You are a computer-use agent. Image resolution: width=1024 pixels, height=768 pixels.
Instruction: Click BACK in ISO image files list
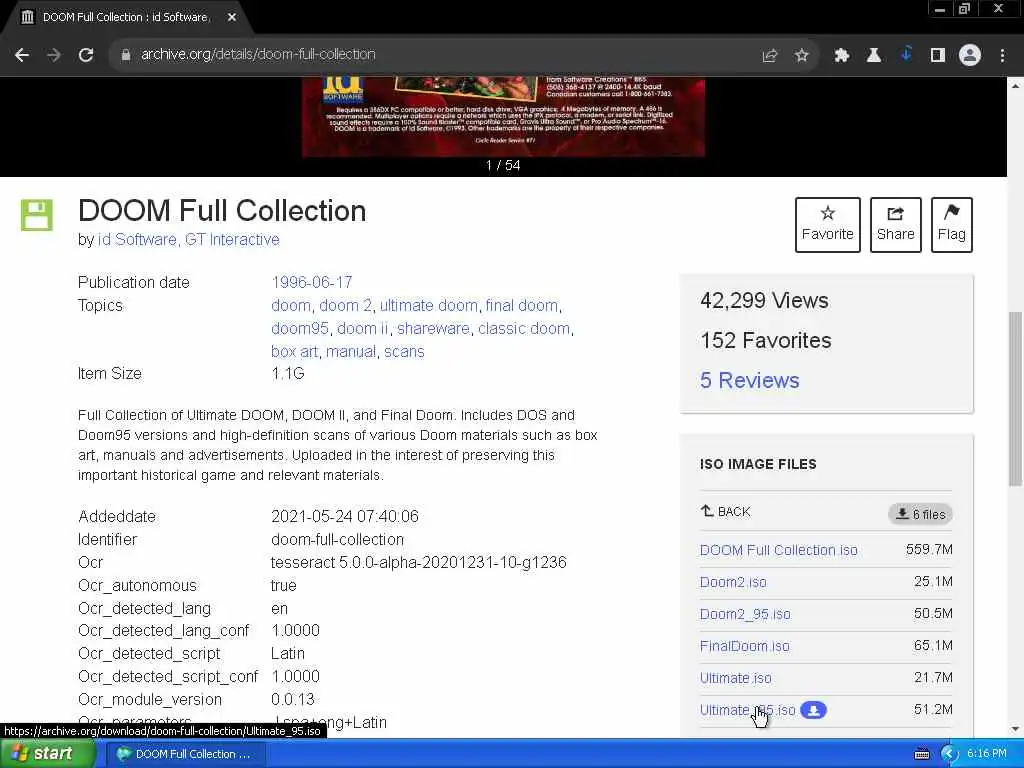coord(726,511)
